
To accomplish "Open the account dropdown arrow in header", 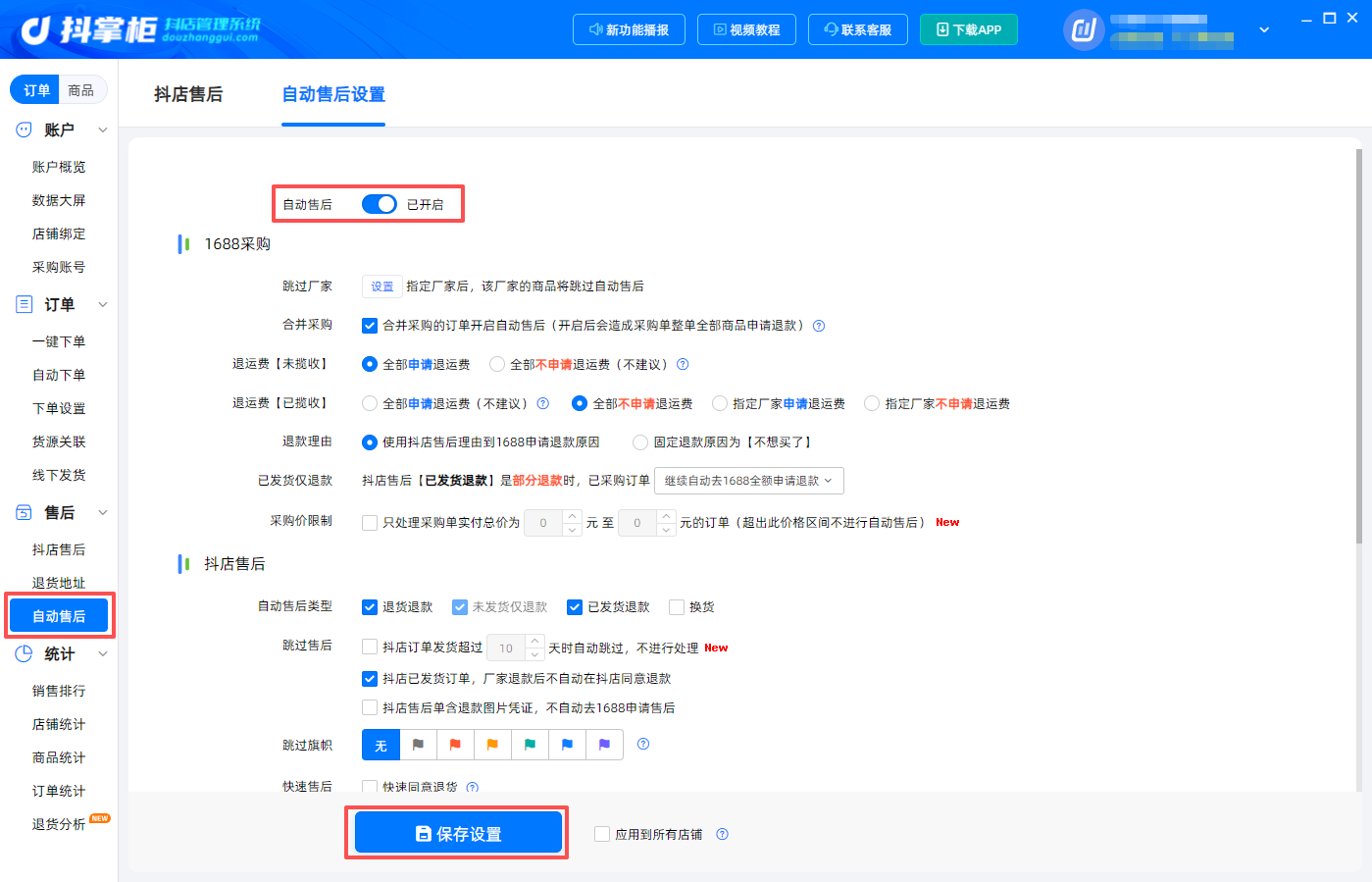I will (1264, 30).
